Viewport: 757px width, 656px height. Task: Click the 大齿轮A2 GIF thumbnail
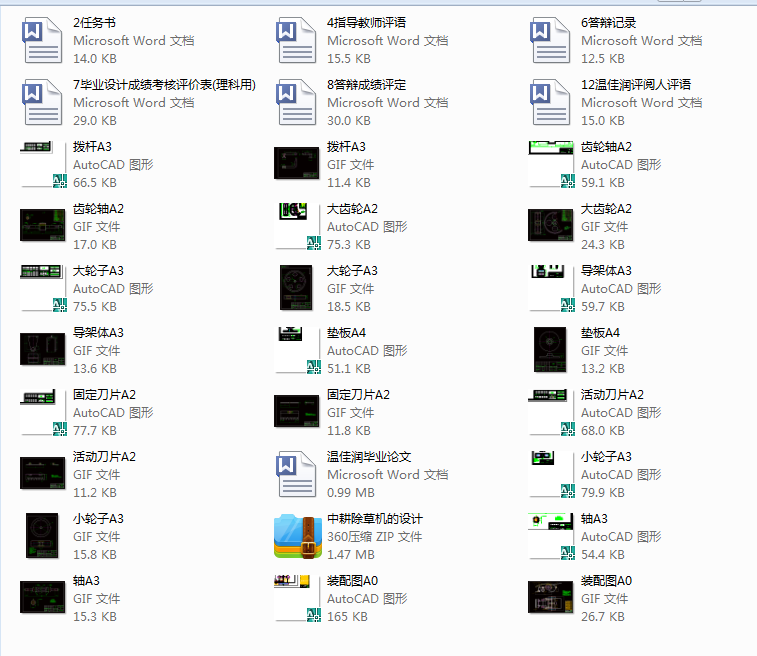coord(550,225)
